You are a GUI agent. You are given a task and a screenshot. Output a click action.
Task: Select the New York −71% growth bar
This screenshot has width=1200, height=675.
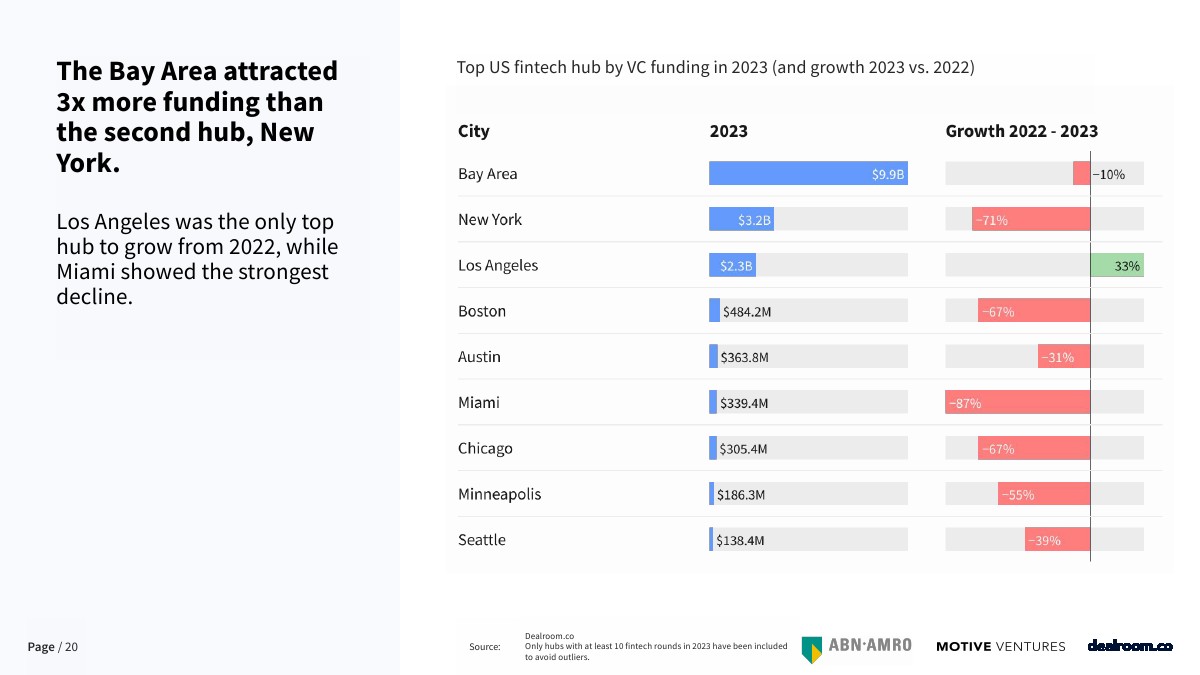pos(1030,220)
